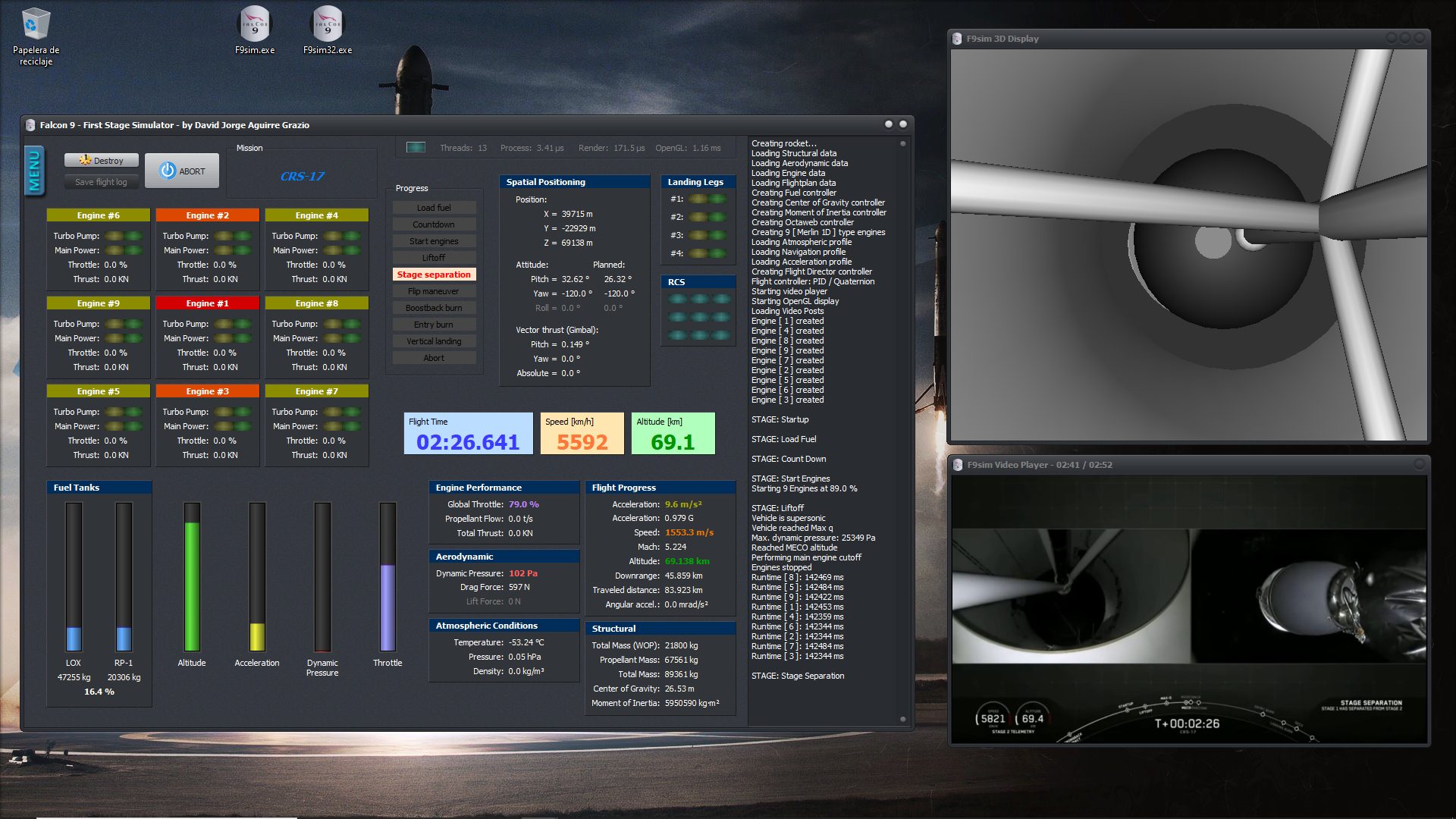Click the Engine #6 header
Screen dimensions: 1456x819
coord(98,215)
